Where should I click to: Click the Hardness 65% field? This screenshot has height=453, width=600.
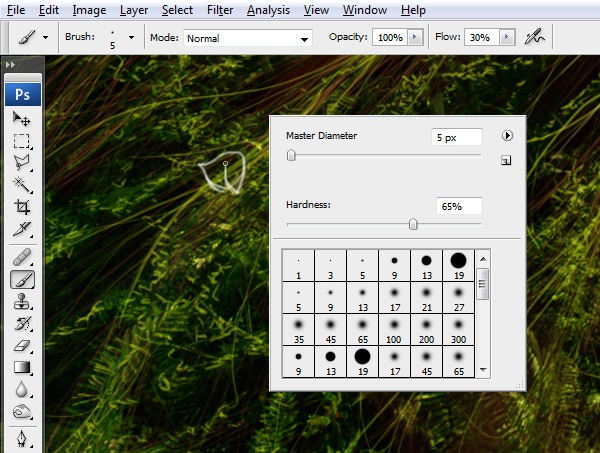point(459,206)
